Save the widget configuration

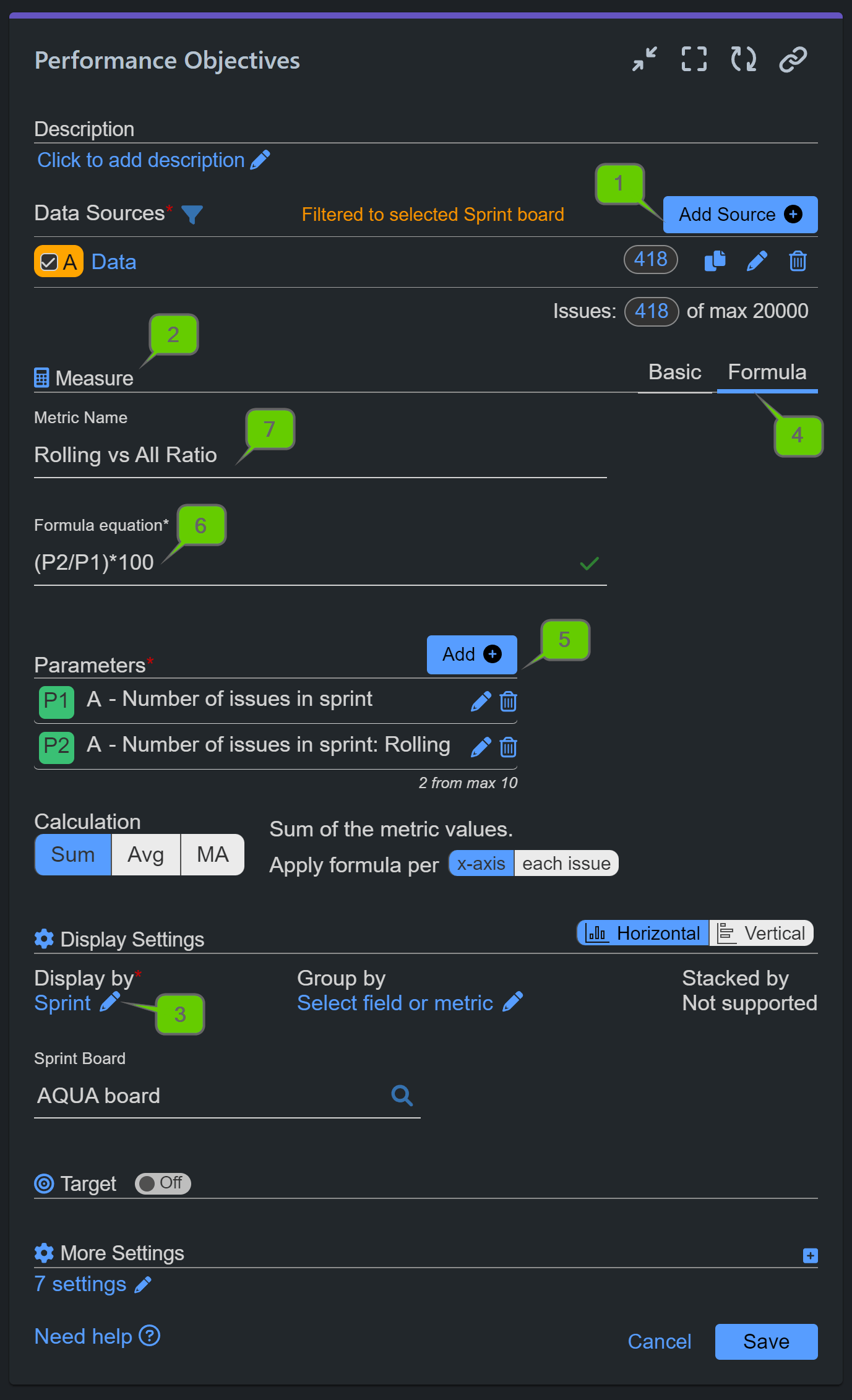point(766,1341)
